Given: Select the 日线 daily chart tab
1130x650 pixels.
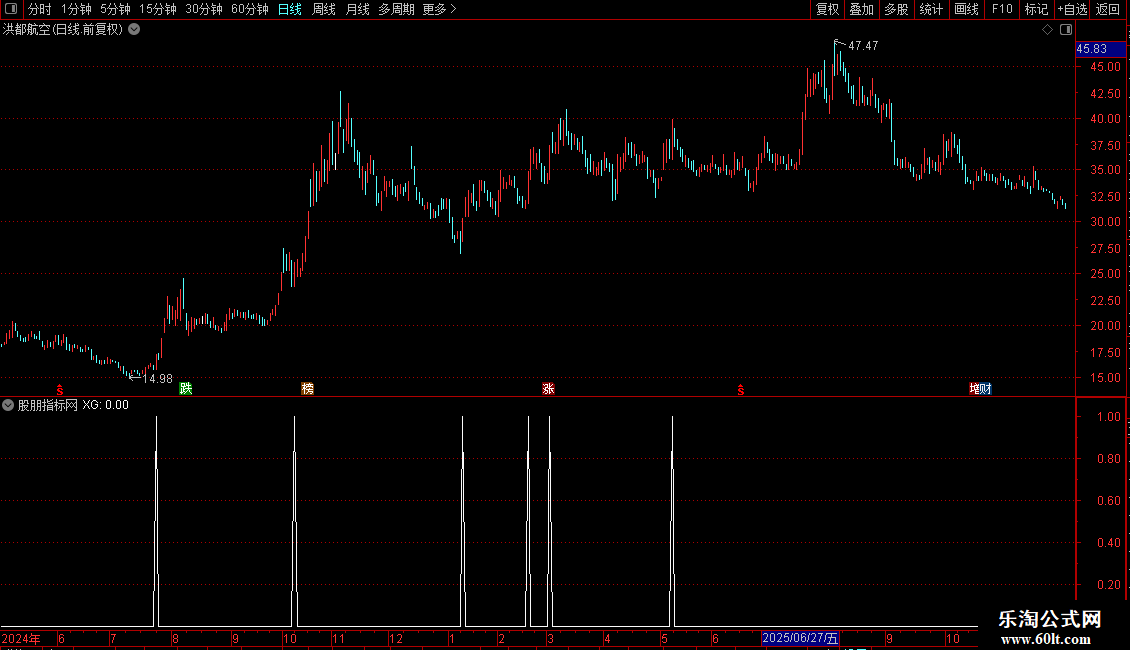Looking at the screenshot, I should point(290,9).
